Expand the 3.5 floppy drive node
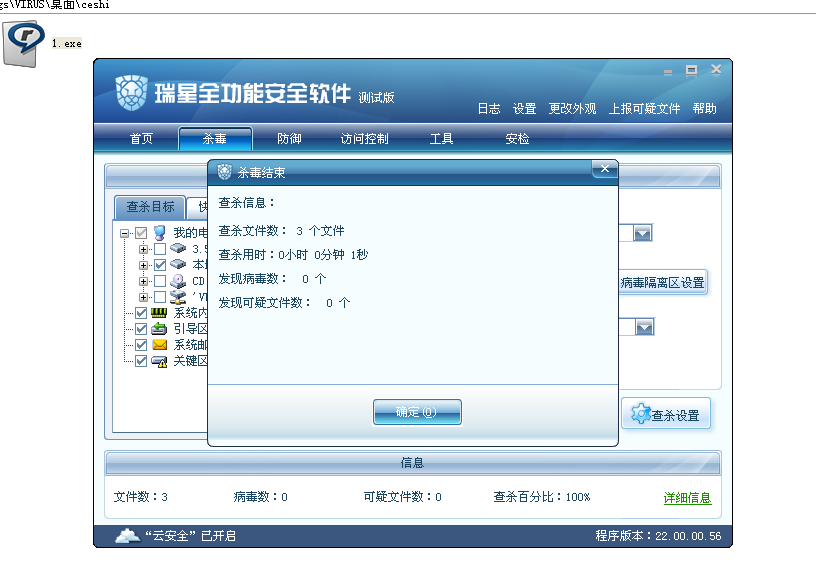Image resolution: width=816 pixels, height=584 pixels. tap(143, 249)
